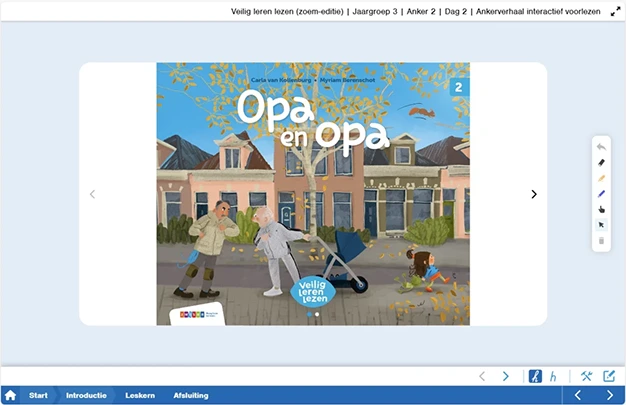The width and height of the screenshot is (626, 405).
Task: Open the Leskern lesson tab
Action: 140,396
